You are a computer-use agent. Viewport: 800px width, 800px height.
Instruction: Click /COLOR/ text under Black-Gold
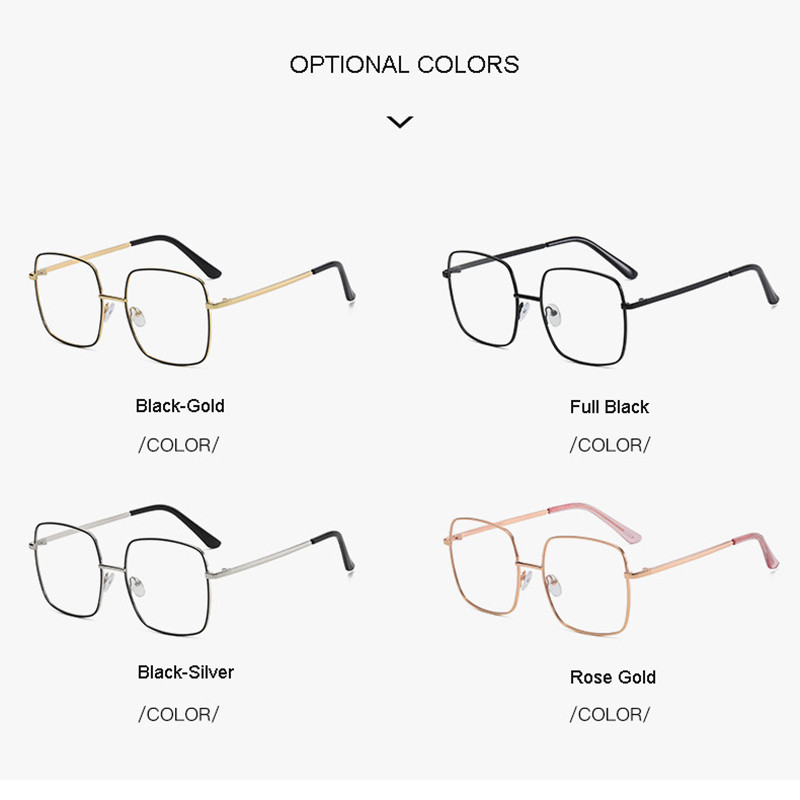[179, 445]
